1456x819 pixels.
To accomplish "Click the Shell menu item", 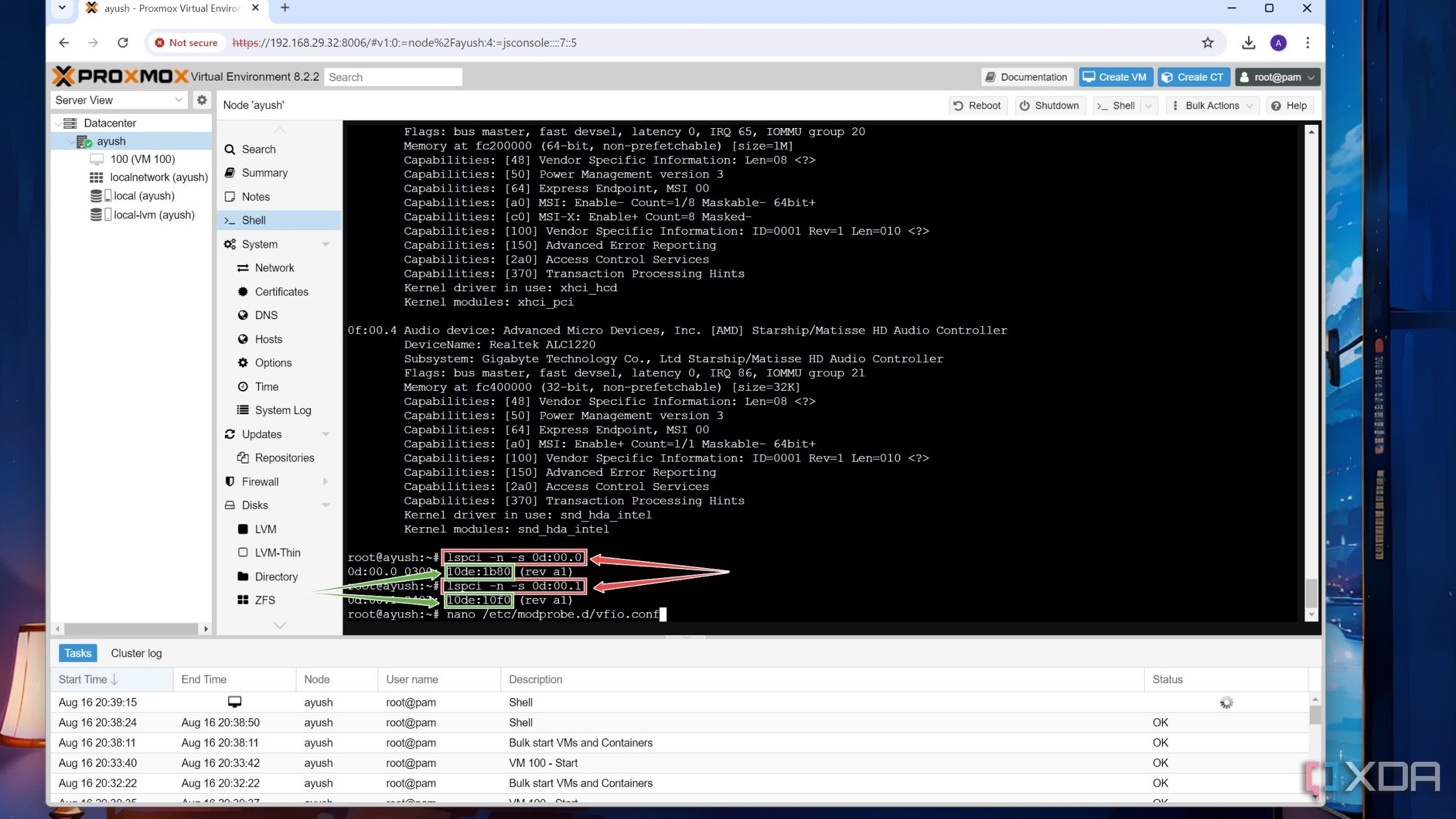I will (x=253, y=220).
